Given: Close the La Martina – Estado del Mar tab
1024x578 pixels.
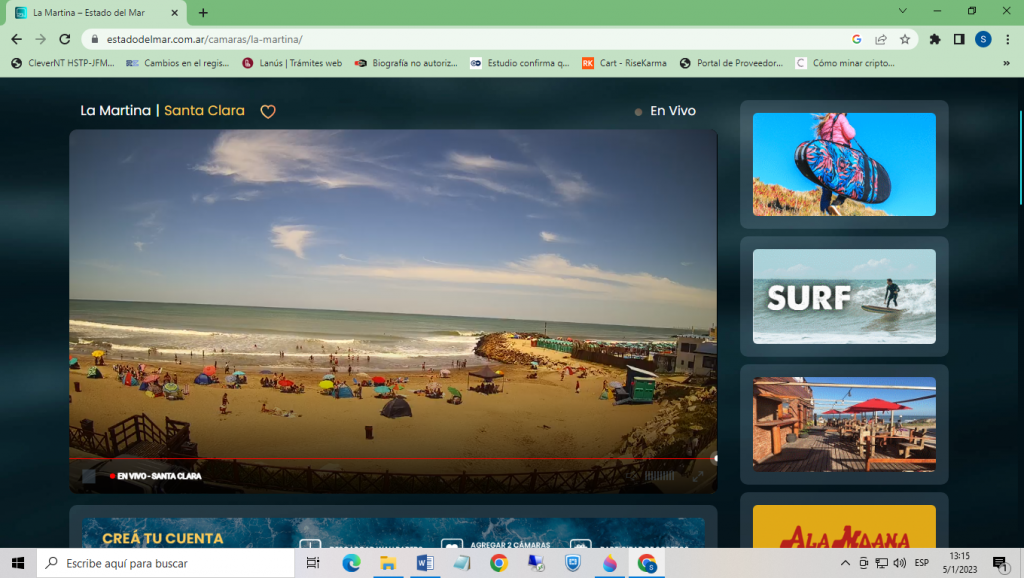Looking at the screenshot, I should (174, 12).
